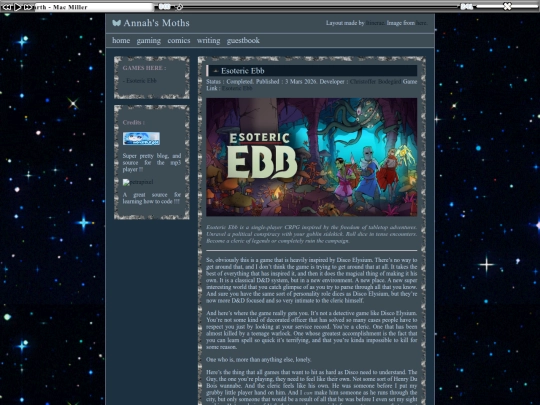Go to the gaming section
This screenshot has width=540, height=405.
coord(148,41)
